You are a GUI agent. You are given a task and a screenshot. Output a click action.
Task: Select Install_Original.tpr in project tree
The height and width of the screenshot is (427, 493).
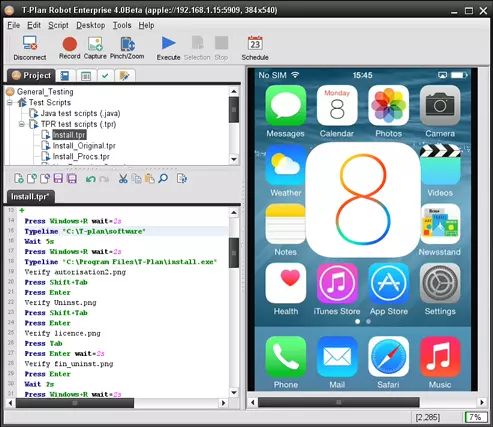point(84,146)
